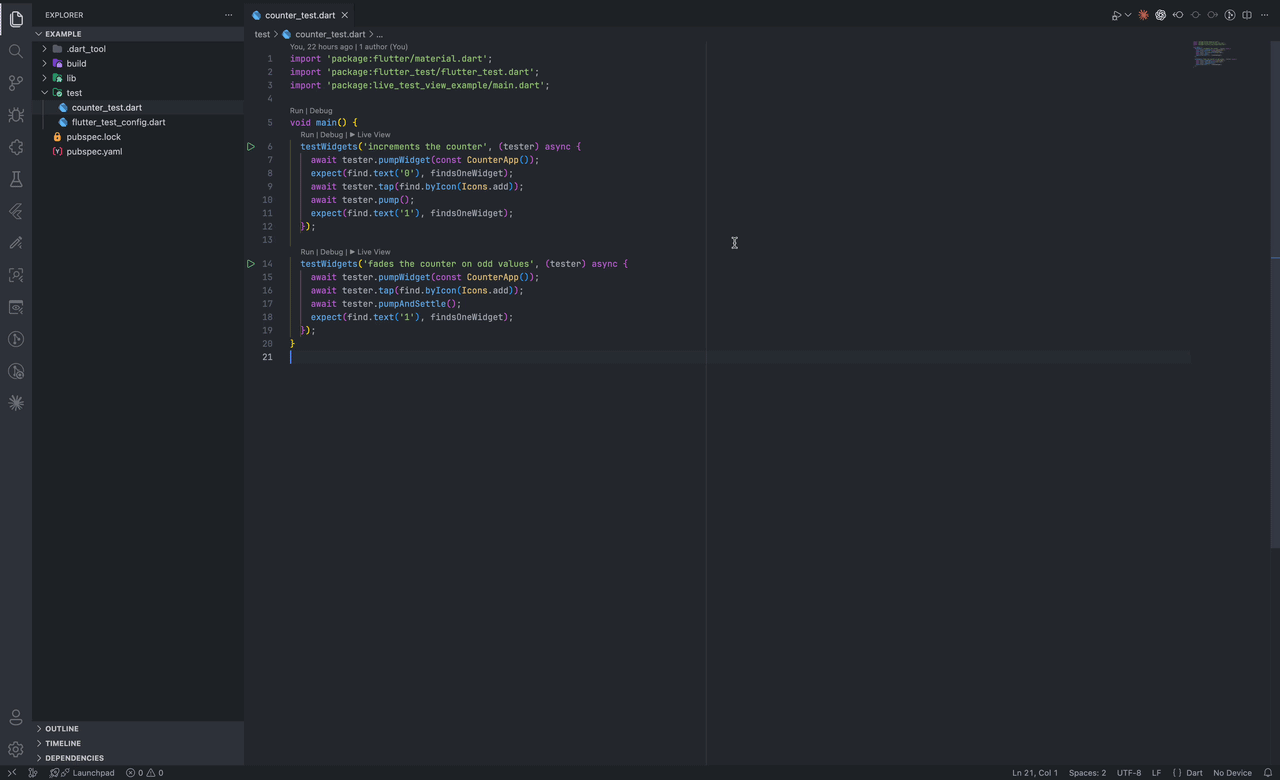Change encoding via 'UTF-8' status item
The image size is (1280, 780).
click(x=1129, y=773)
